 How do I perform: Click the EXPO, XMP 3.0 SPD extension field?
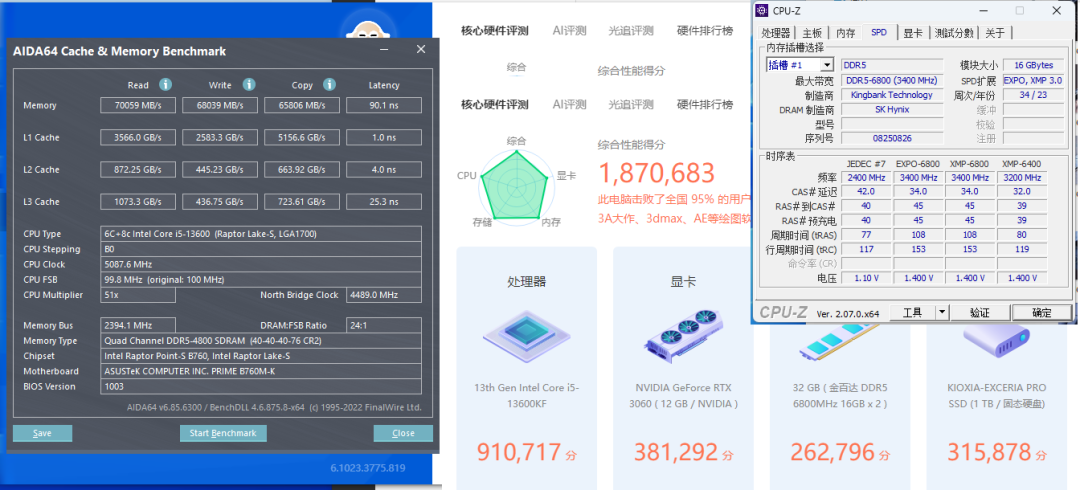pyautogui.click(x=1033, y=81)
